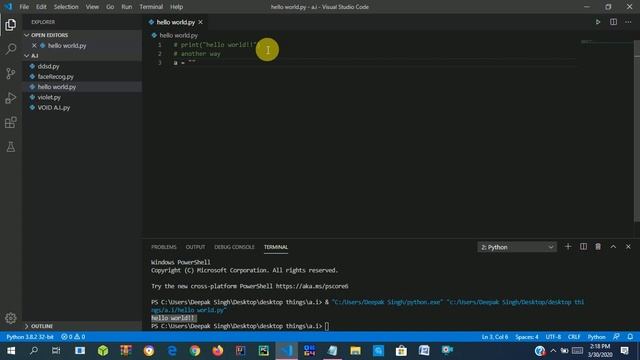Click Ln 3, Col 6 cursor position
Viewport: 640px width, 360px height.
[495, 337]
